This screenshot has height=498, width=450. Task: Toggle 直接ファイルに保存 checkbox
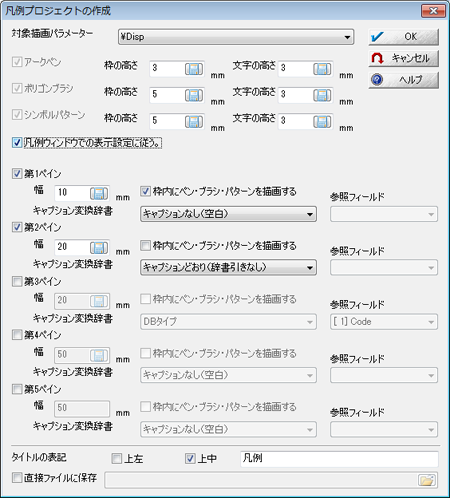(17, 478)
